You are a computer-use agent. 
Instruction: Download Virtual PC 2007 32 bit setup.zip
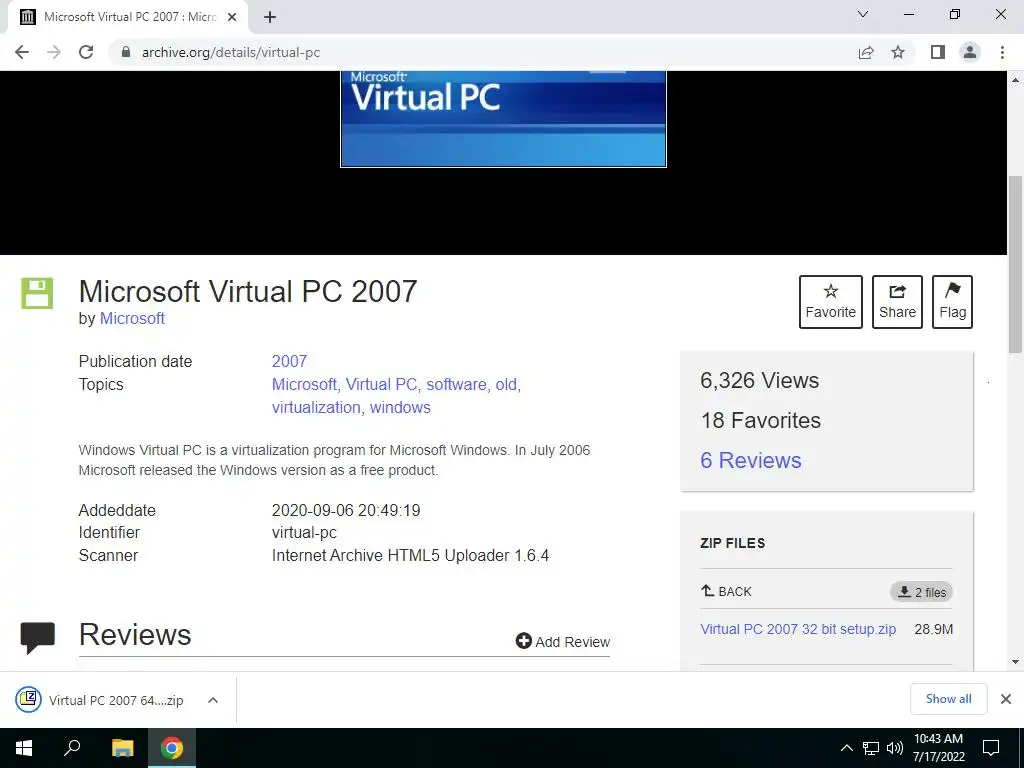pos(798,629)
